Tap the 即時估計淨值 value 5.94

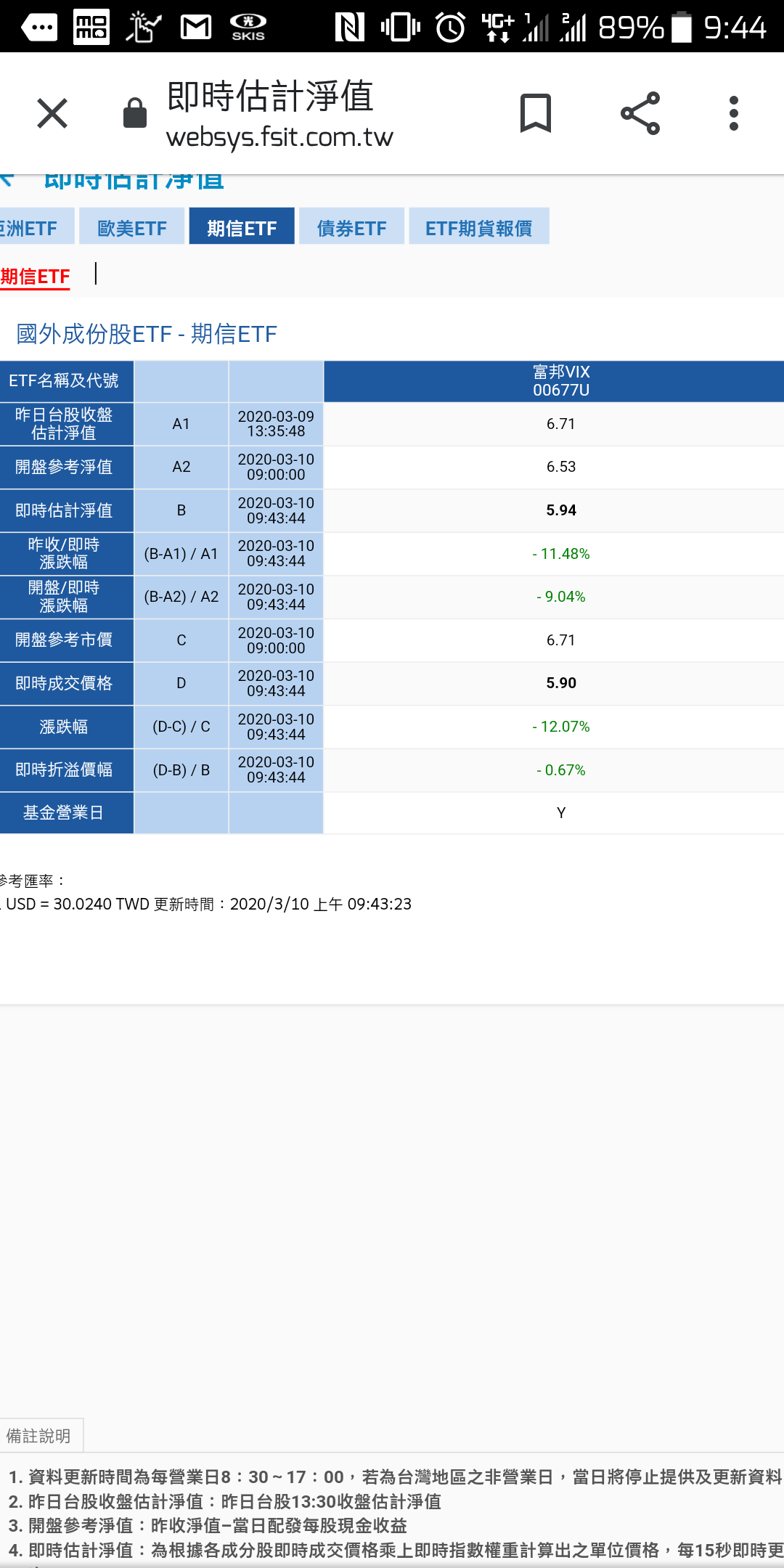(x=560, y=510)
